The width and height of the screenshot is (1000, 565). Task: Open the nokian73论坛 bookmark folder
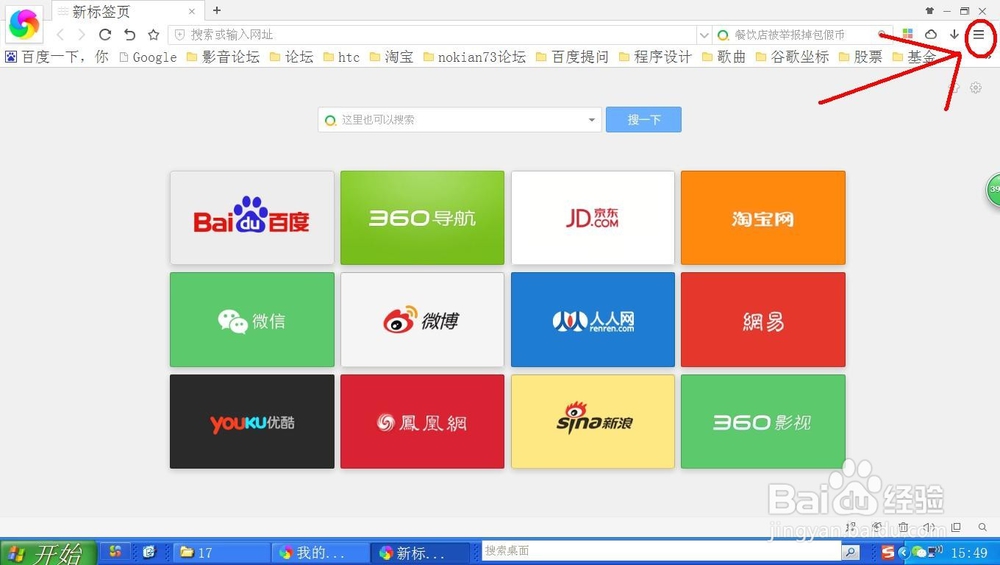[x=474, y=57]
